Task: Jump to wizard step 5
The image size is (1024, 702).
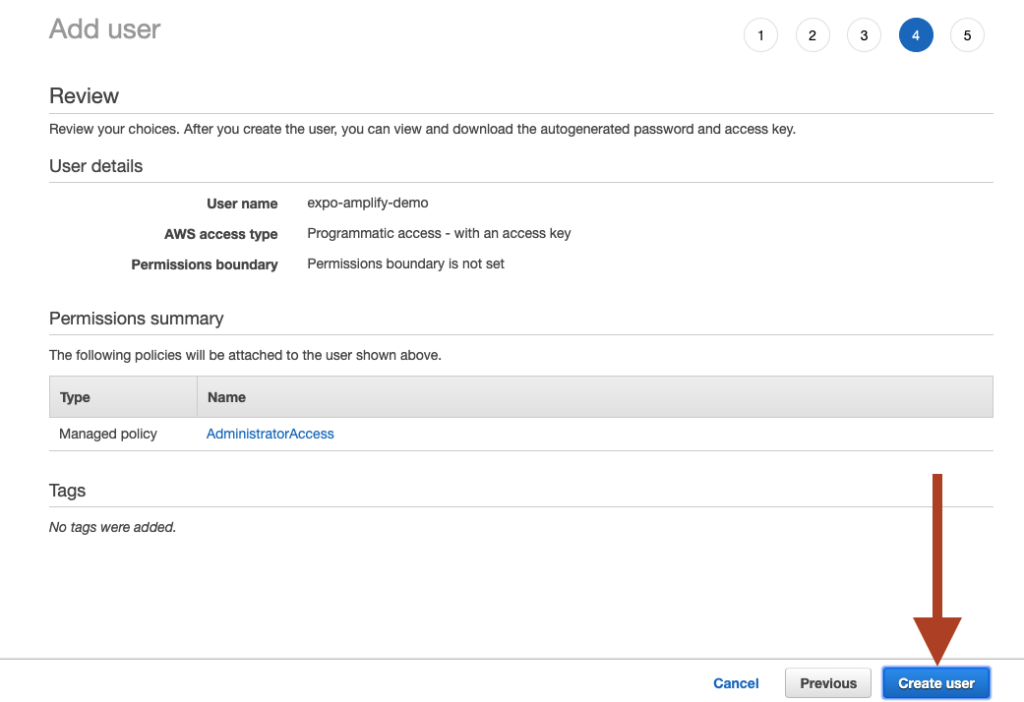Action: tap(967, 35)
